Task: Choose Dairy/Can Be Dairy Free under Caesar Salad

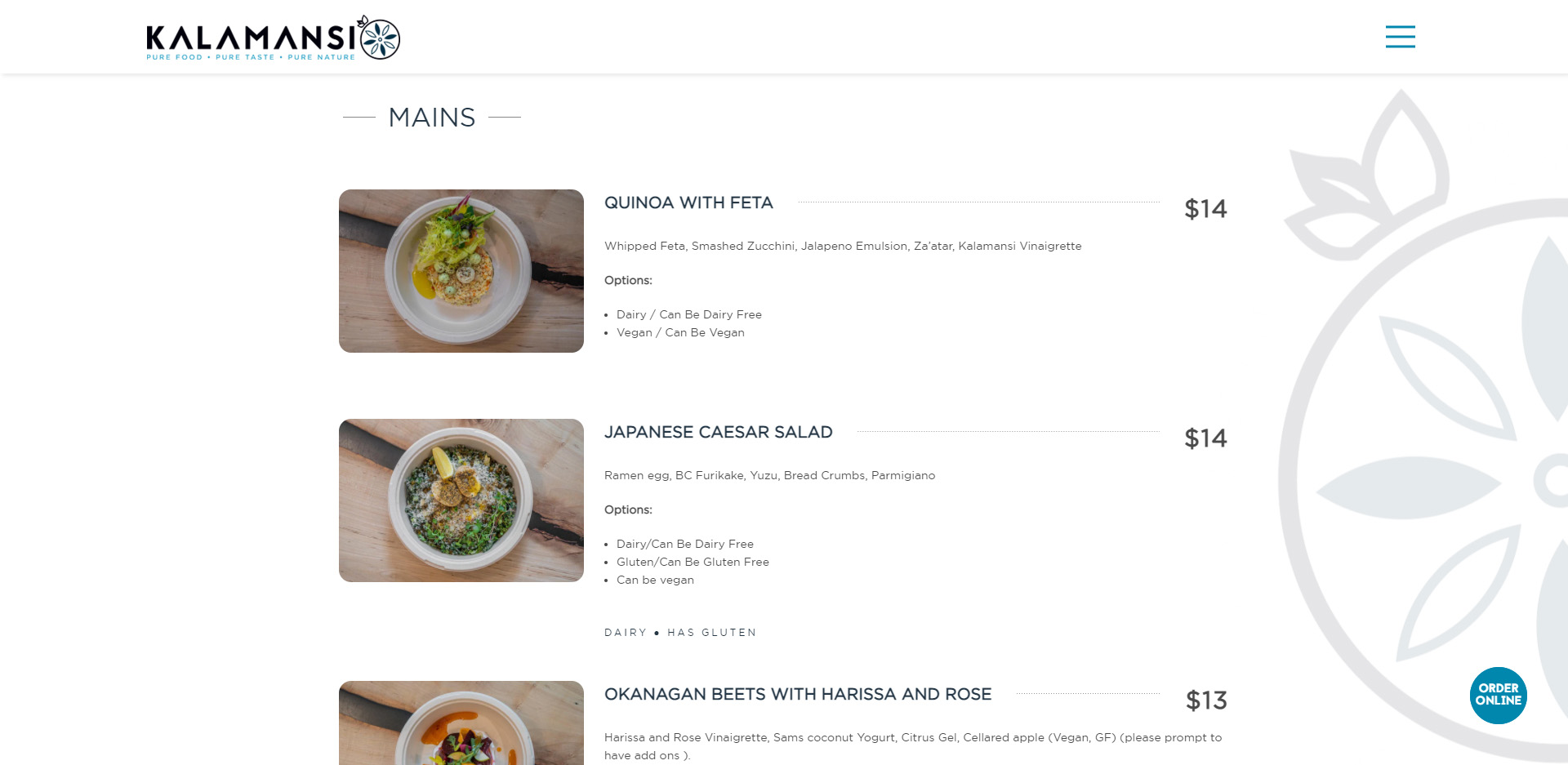Action: pyautogui.click(x=684, y=544)
